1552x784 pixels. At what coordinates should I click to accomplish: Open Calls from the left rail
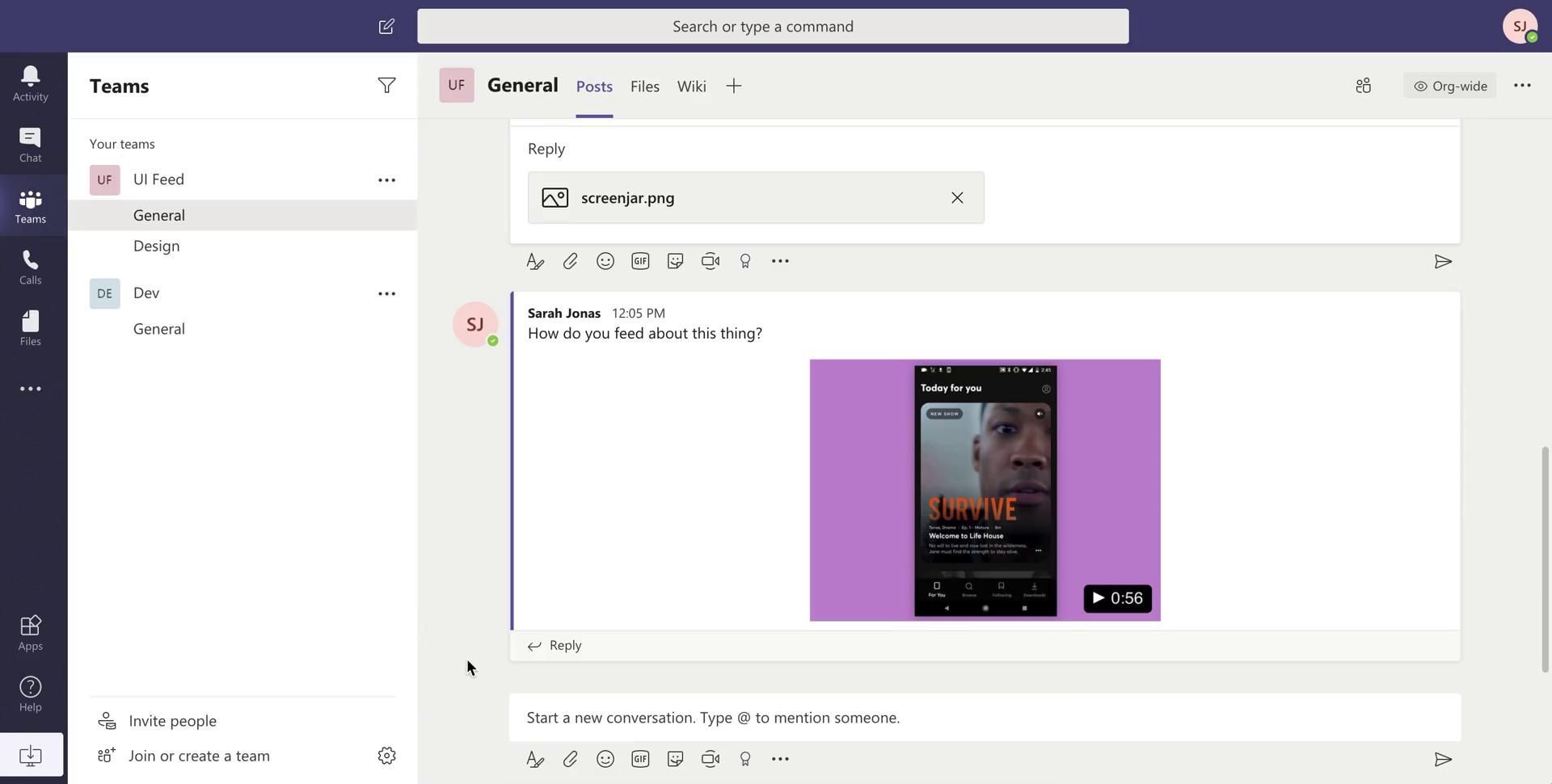tap(30, 268)
